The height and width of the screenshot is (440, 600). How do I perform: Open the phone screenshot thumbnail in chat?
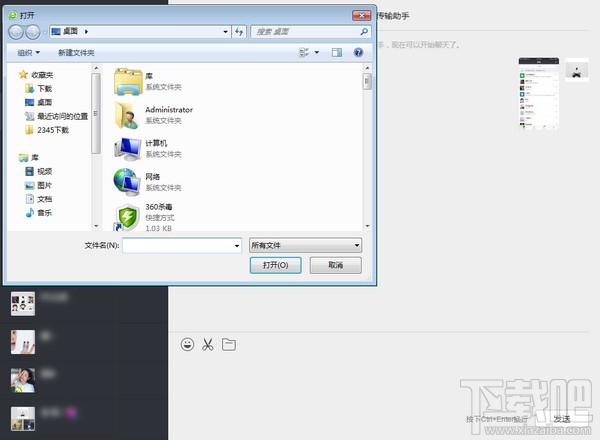[538, 93]
